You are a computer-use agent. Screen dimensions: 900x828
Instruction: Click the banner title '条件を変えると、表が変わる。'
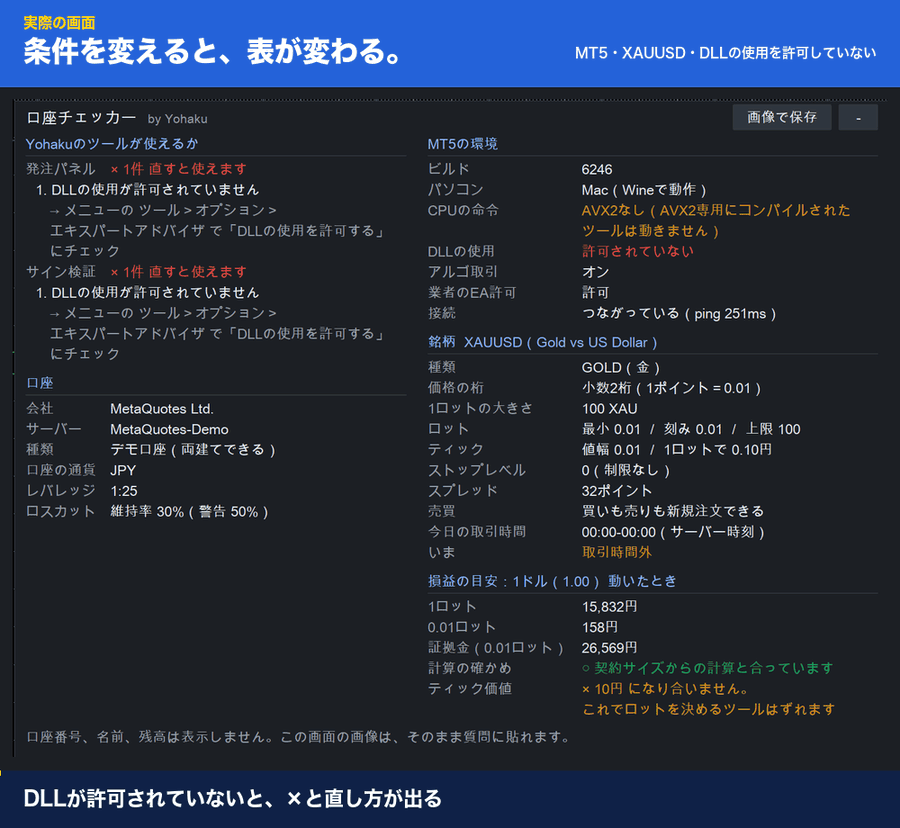click(212, 52)
